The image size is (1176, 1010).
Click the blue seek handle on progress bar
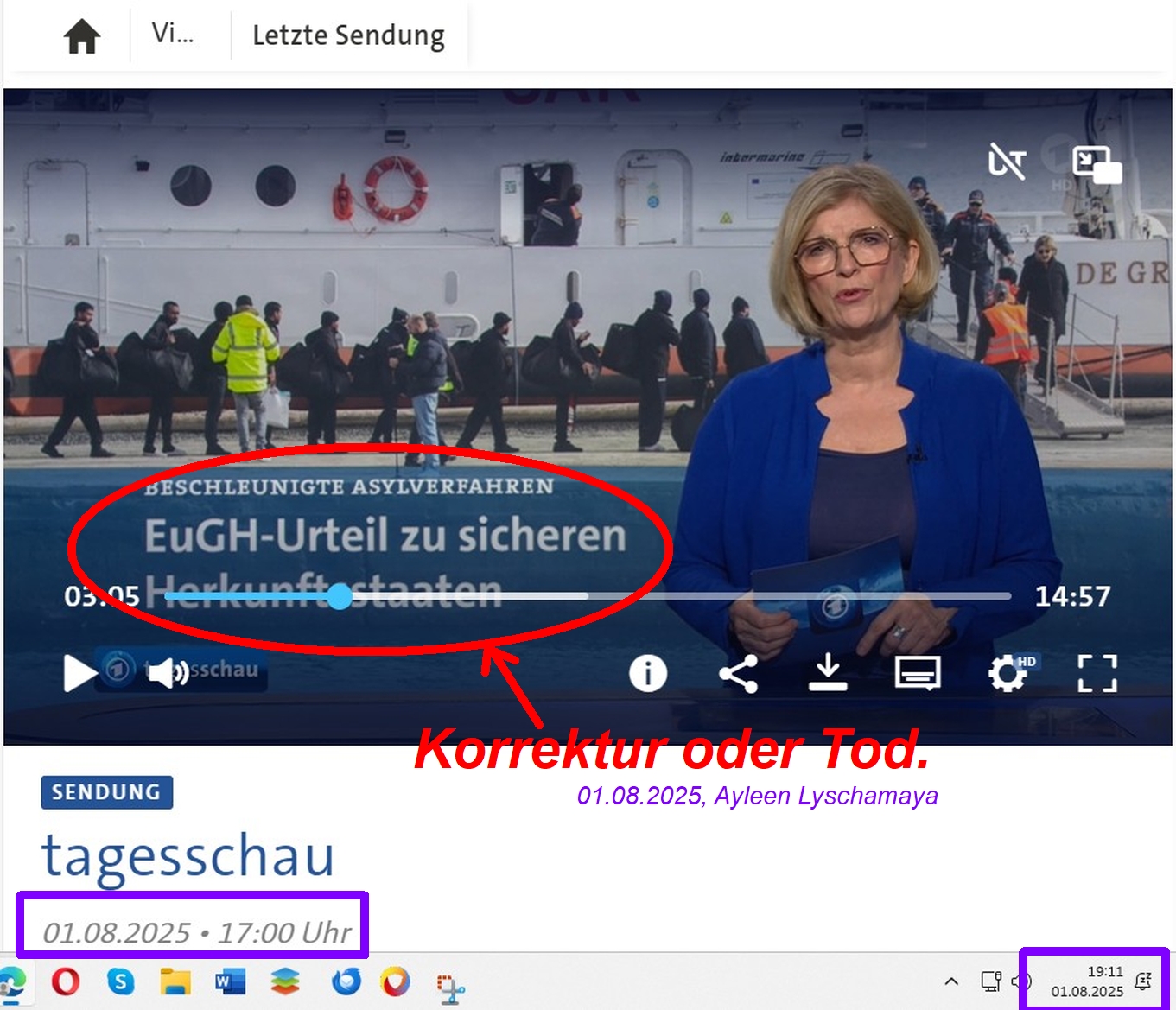point(340,596)
